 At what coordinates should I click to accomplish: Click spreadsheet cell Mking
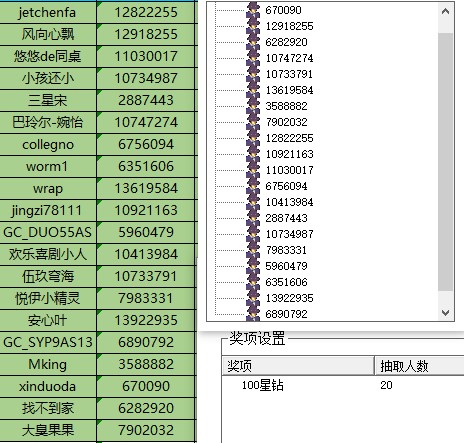(x=48, y=364)
